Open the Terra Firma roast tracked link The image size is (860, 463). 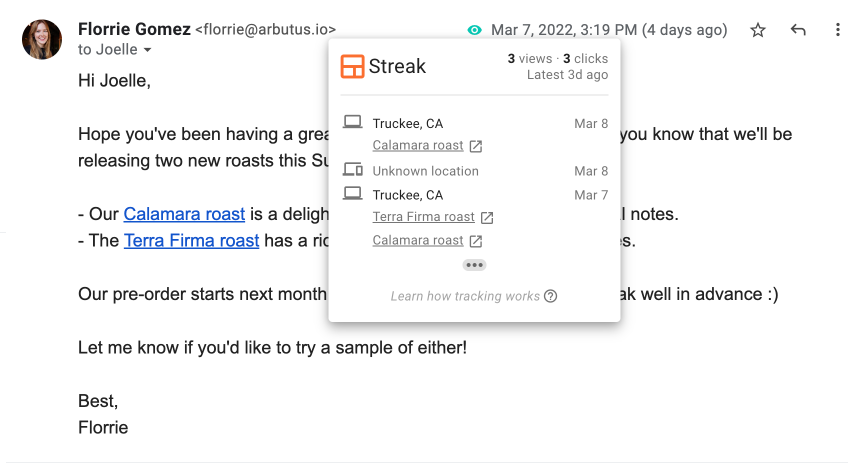[423, 217]
